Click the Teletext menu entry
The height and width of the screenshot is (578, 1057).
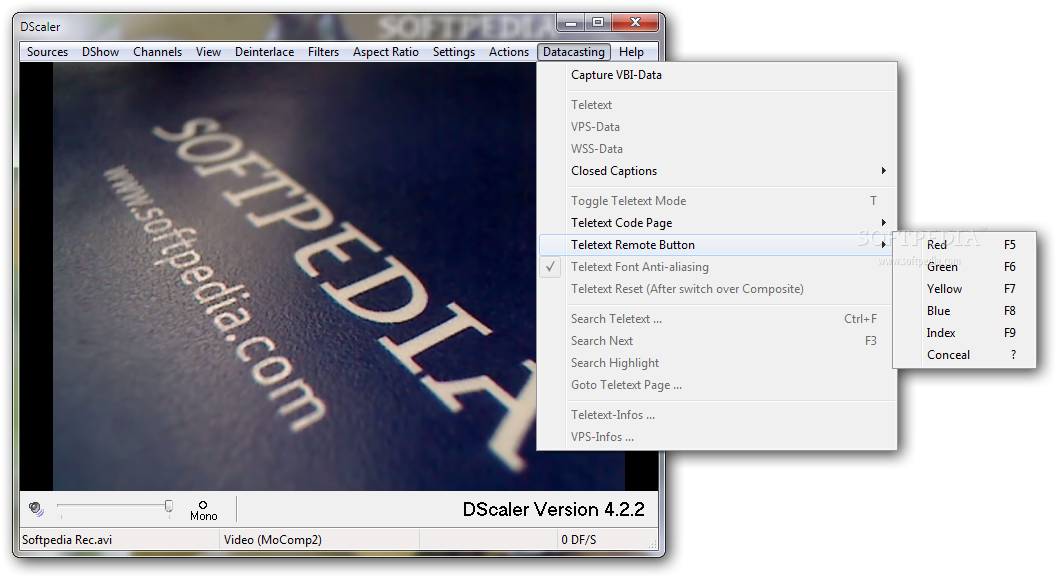717,105
